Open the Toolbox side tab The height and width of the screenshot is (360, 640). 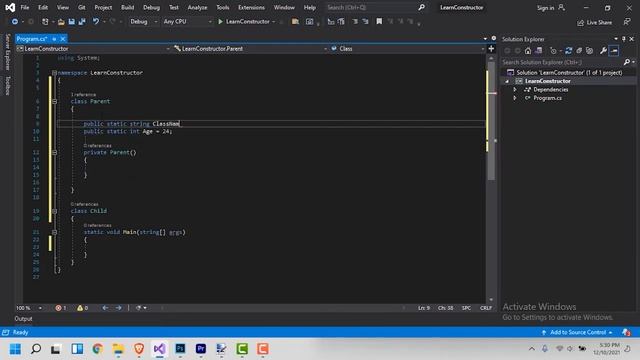pyautogui.click(x=7, y=85)
